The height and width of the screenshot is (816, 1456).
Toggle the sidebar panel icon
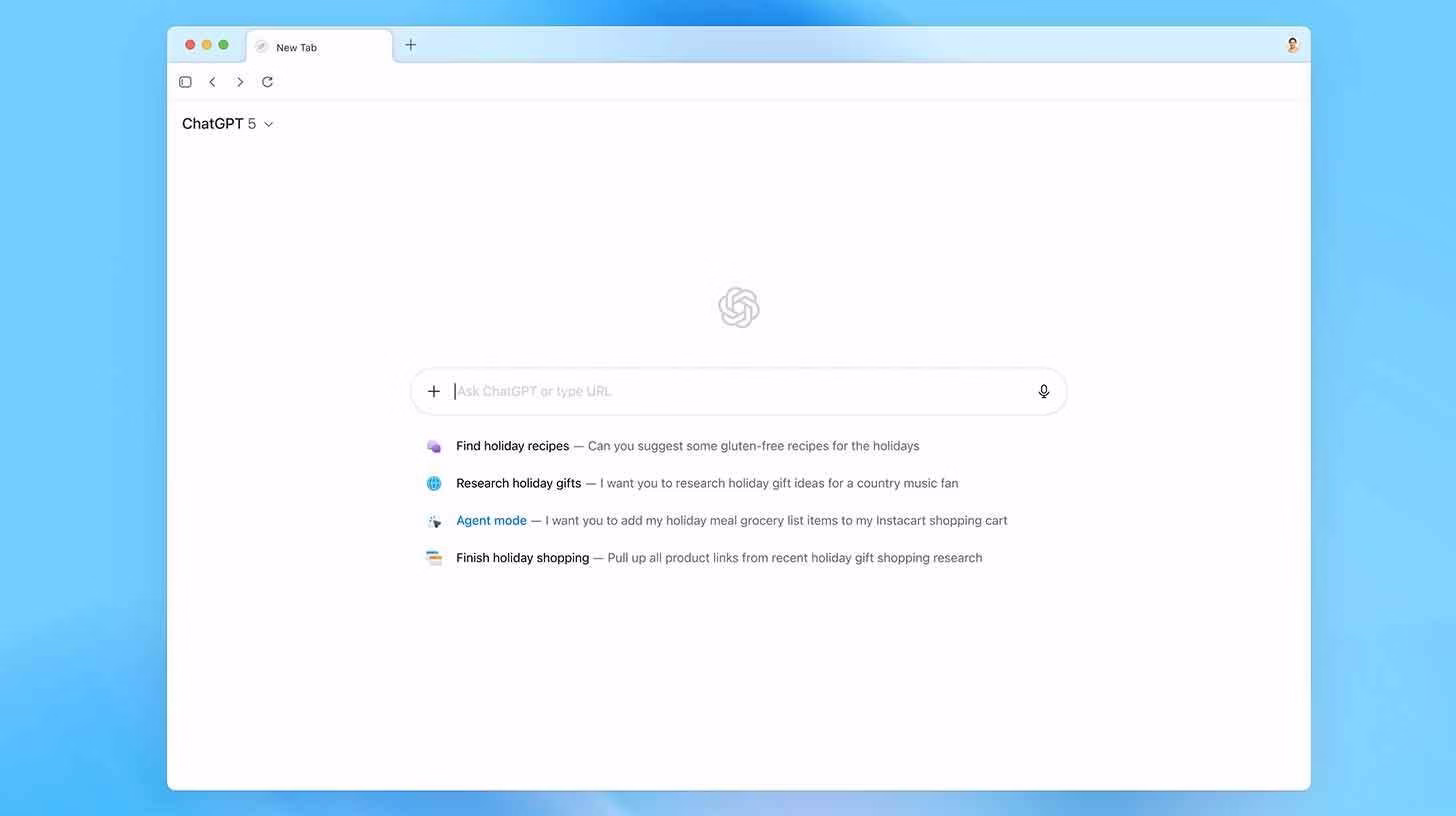(185, 82)
